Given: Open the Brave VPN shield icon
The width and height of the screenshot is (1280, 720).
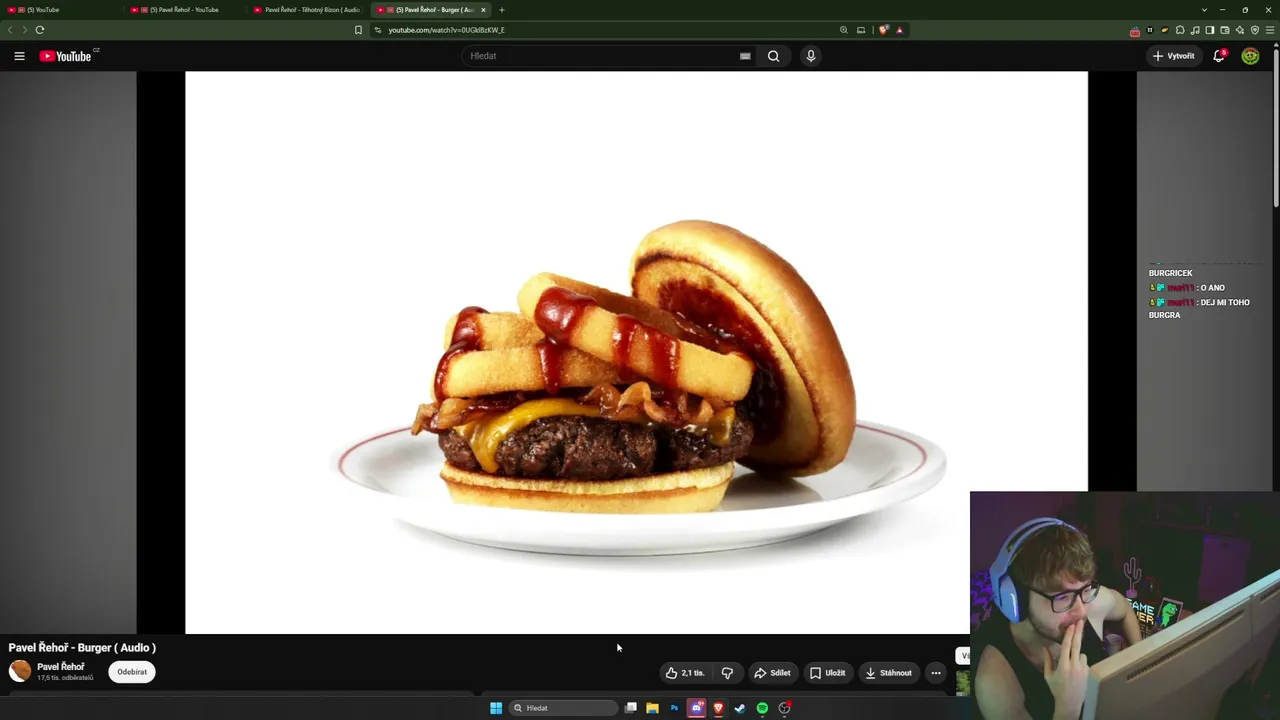Looking at the screenshot, I should 1255,30.
